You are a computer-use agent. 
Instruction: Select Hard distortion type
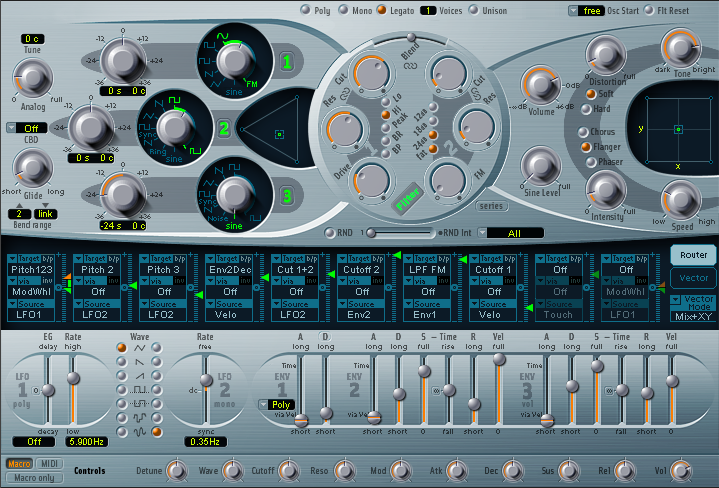[x=585, y=108]
